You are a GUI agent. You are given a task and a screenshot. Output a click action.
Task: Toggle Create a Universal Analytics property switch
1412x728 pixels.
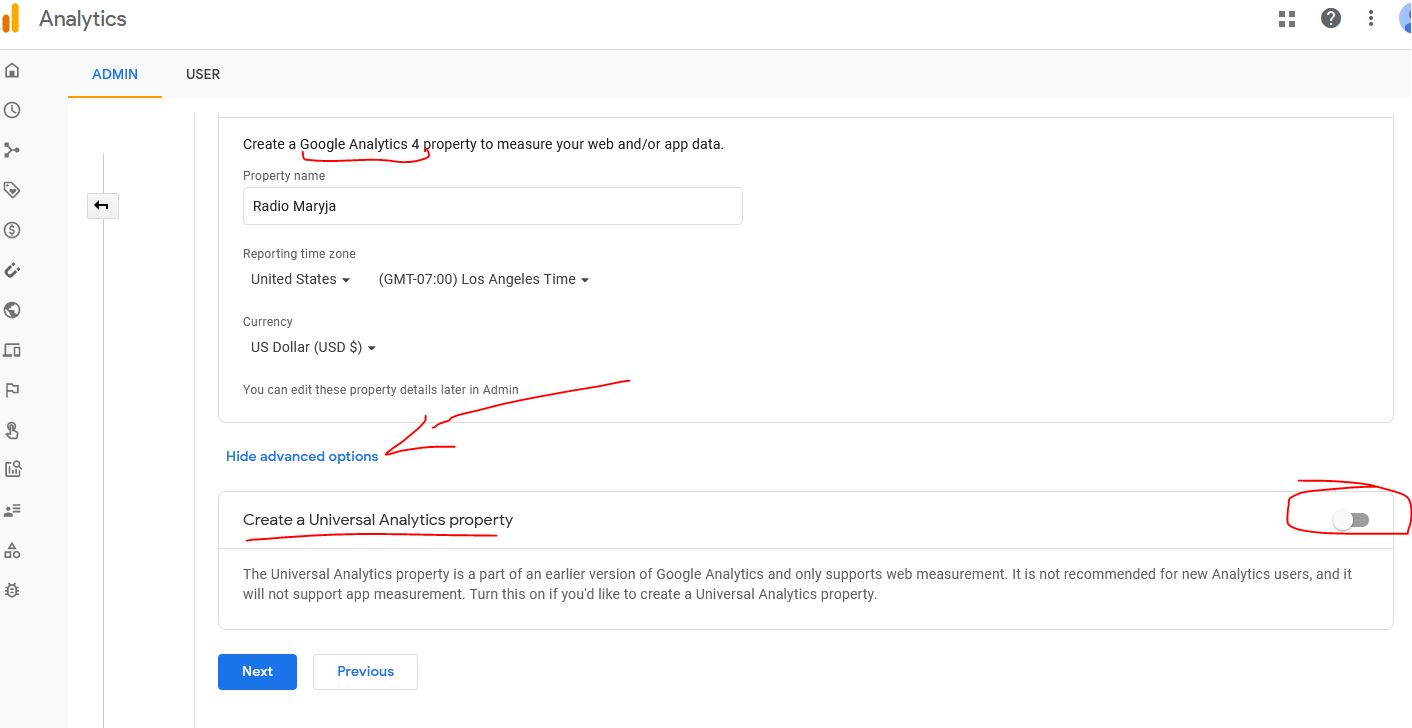click(x=1351, y=520)
